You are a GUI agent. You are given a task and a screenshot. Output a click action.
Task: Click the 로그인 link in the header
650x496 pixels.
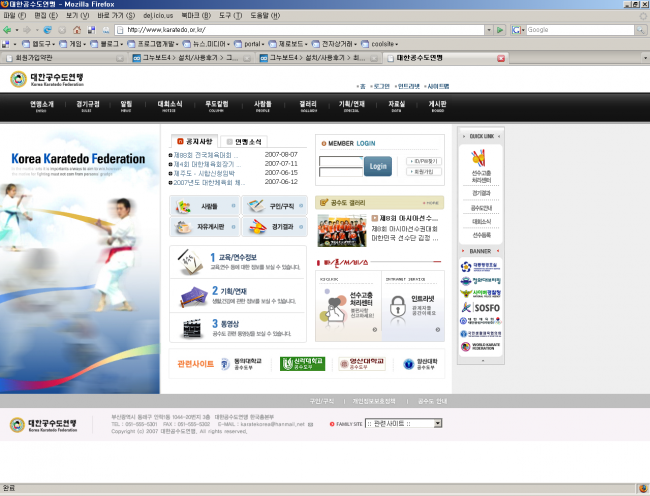[x=381, y=86]
